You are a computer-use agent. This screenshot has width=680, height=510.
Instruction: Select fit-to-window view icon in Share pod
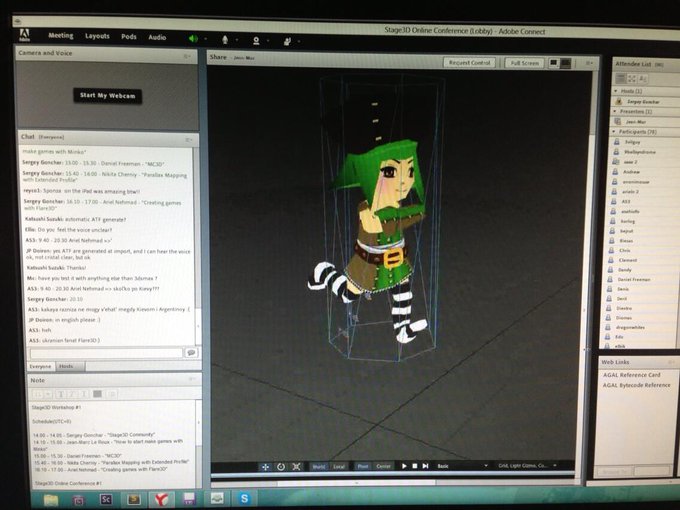coord(554,63)
